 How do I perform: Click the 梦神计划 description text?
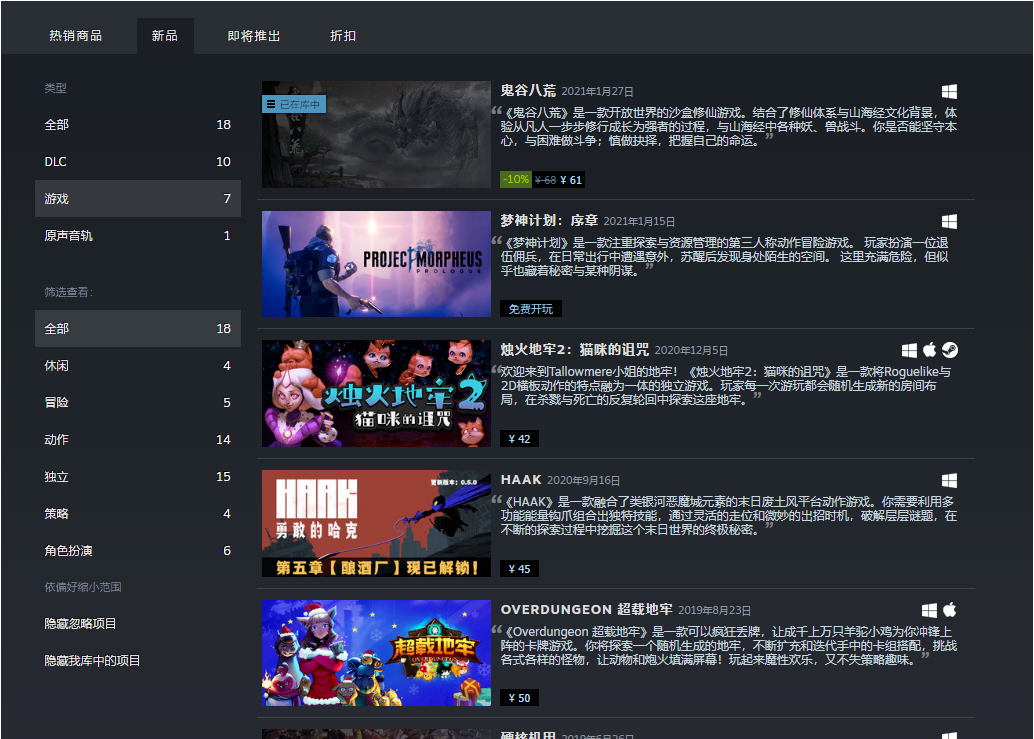[724, 256]
